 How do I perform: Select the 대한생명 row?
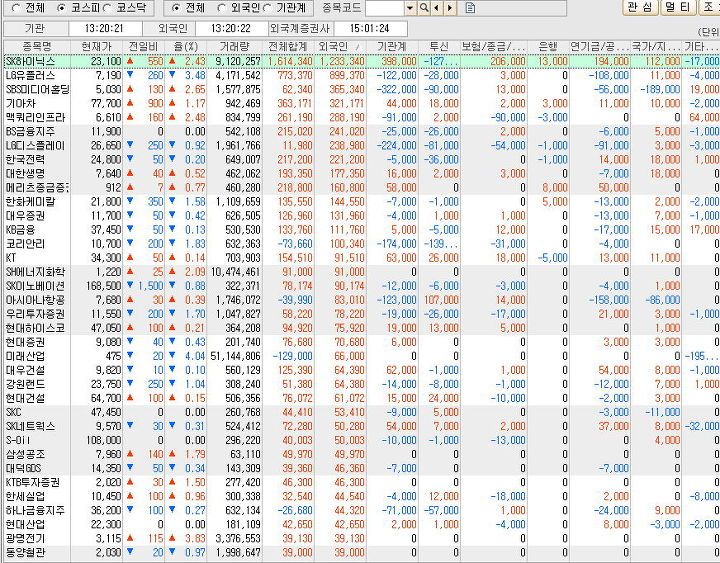click(362, 174)
